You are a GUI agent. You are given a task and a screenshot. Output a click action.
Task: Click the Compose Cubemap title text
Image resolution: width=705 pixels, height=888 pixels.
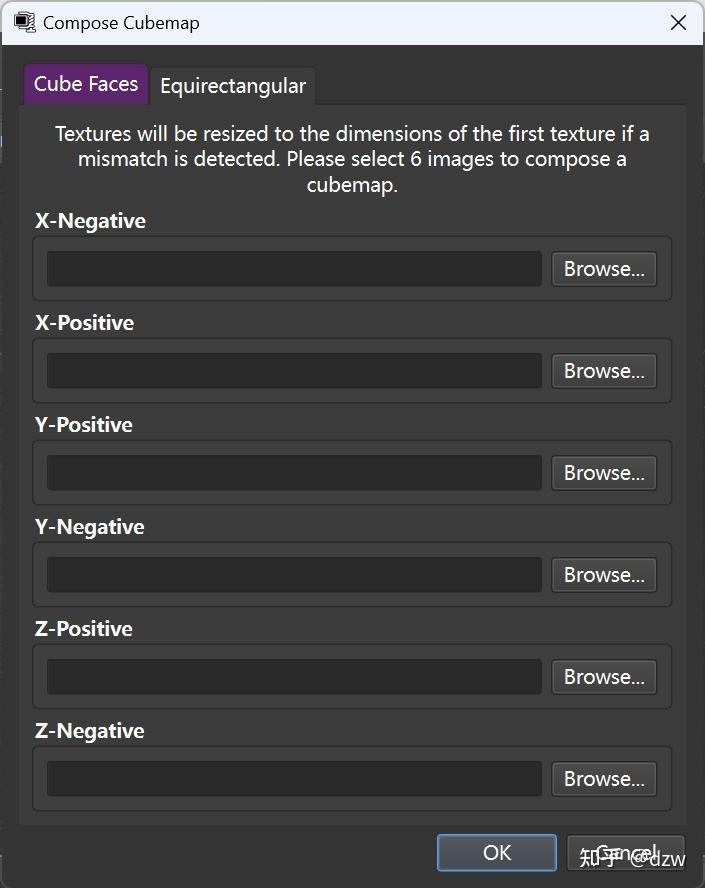pos(121,23)
